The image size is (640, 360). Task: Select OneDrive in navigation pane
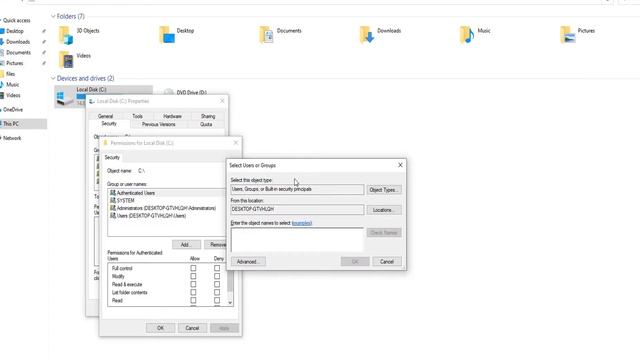pyautogui.click(x=13, y=109)
